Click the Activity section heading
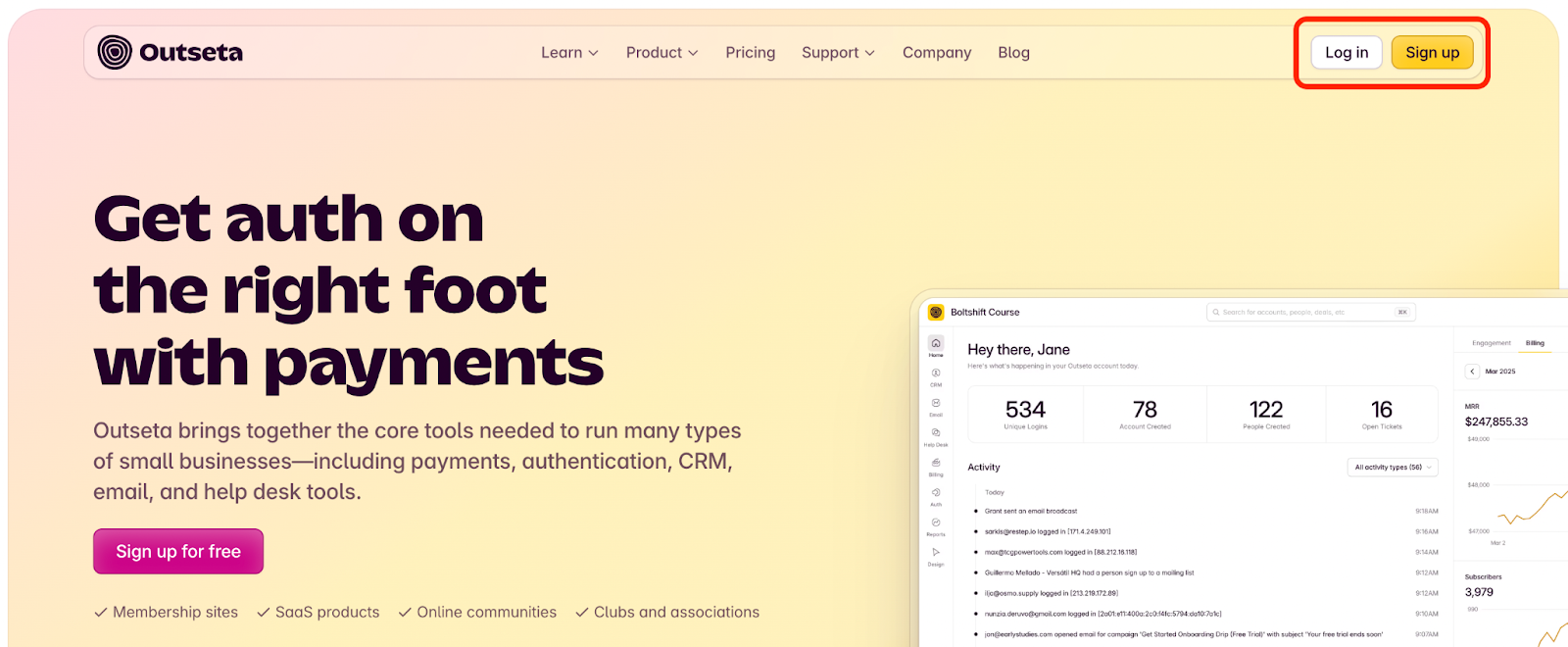 [984, 468]
